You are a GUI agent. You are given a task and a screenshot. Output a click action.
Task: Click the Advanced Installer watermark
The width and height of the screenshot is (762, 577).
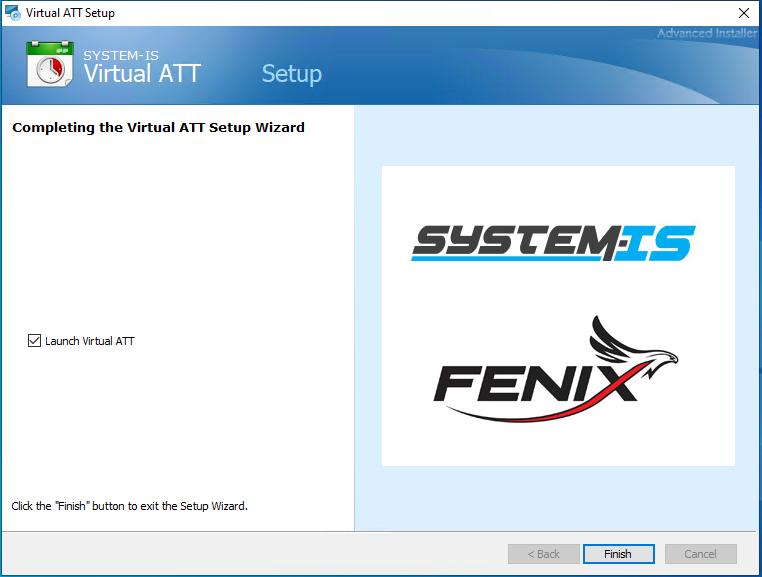706,34
